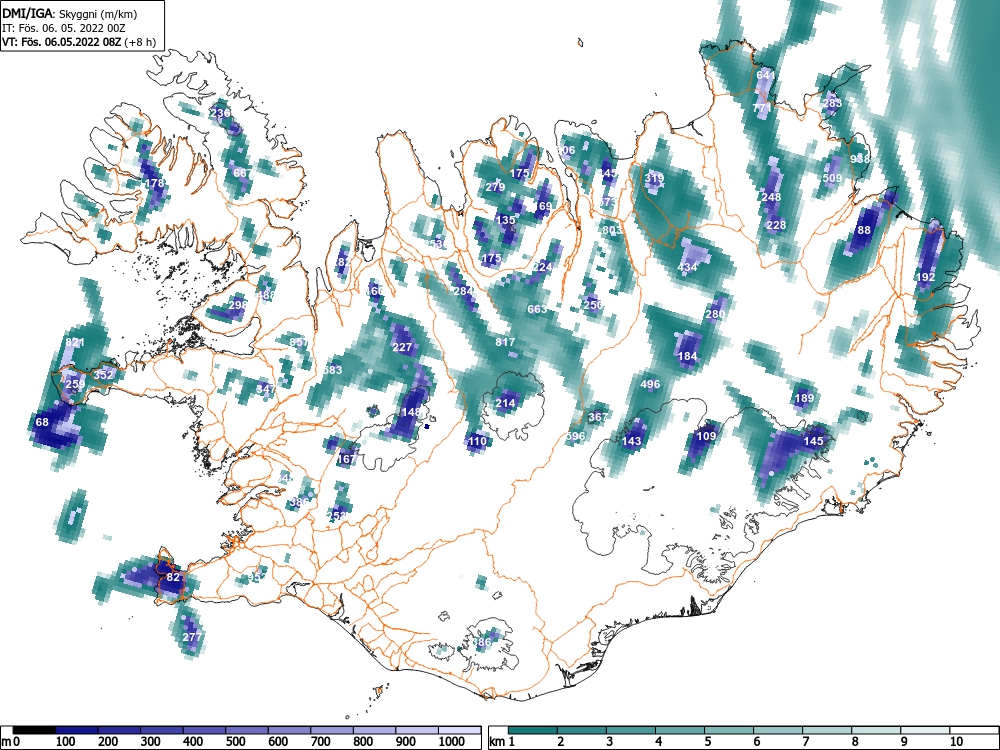Click the visibility value 178 in the Westfjords

pyautogui.click(x=155, y=183)
